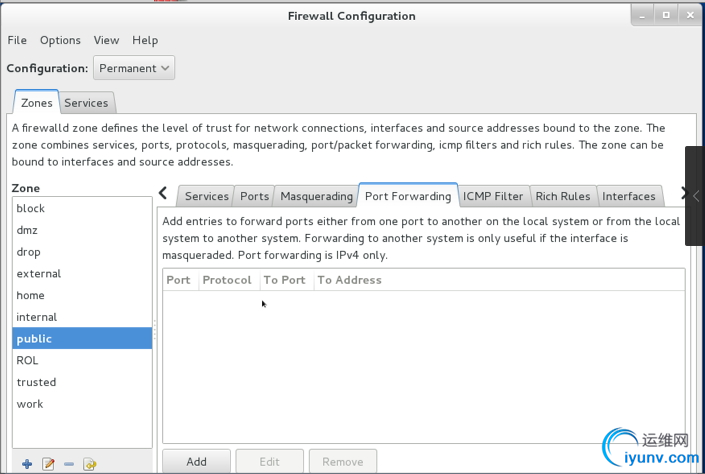Choose the dmz zone
Screen dimensions: 705x474
click(28, 230)
